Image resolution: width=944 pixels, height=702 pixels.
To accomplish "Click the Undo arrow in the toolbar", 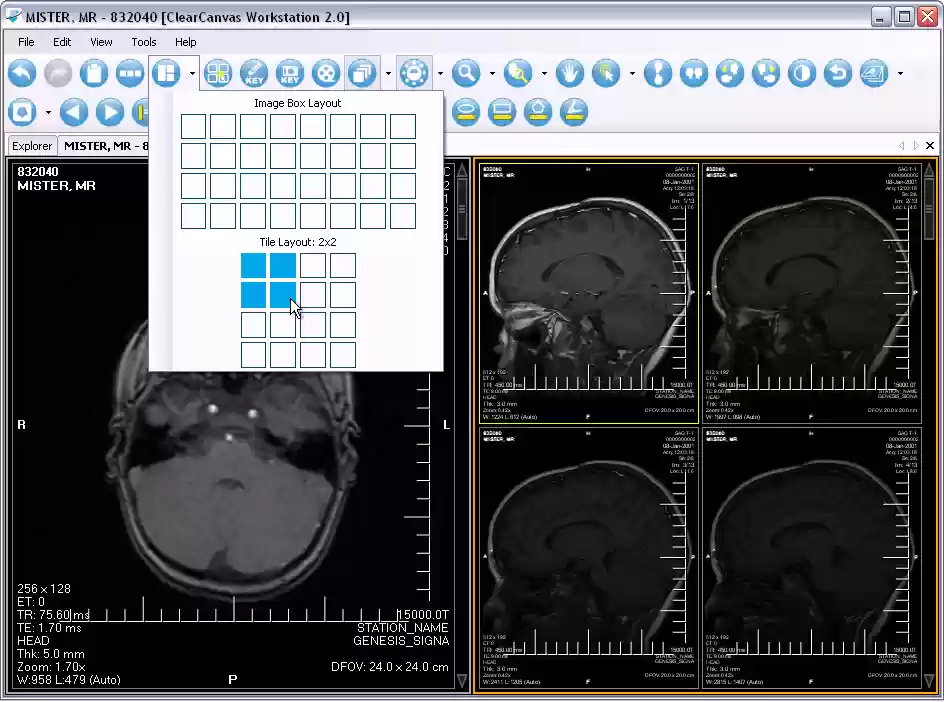I will click(x=22, y=73).
